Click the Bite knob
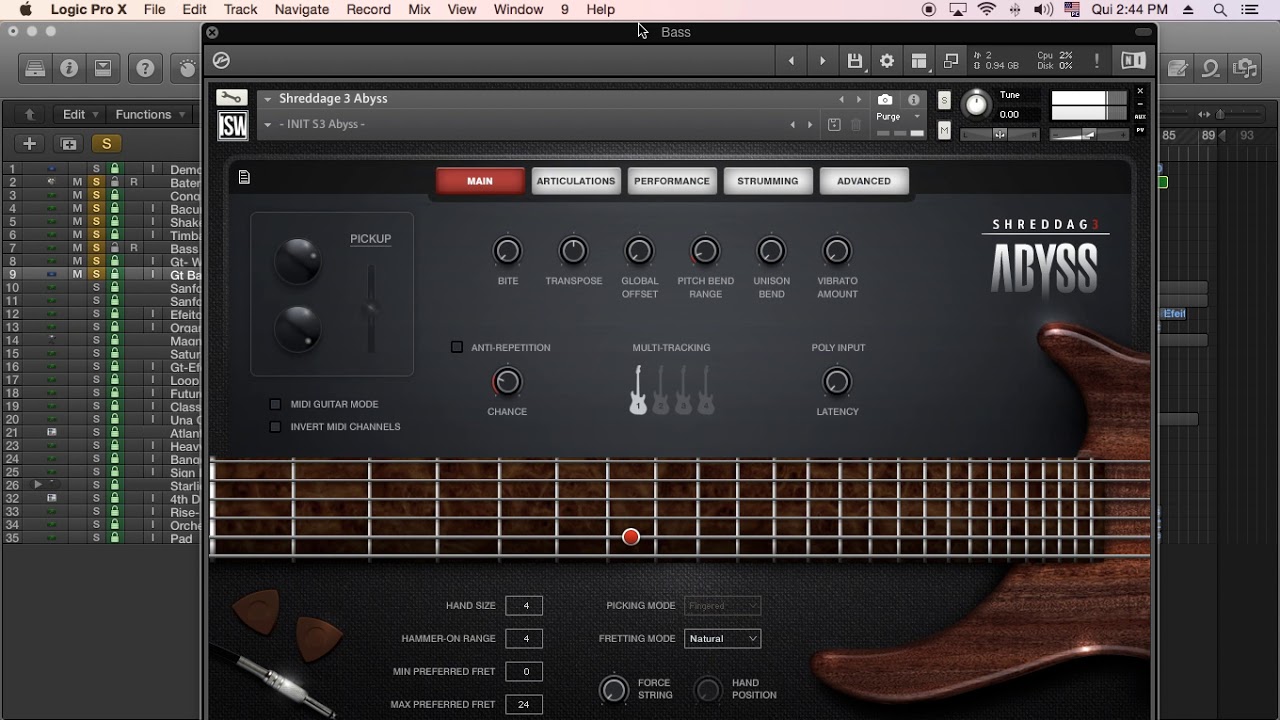Image resolution: width=1280 pixels, height=720 pixels. pyautogui.click(x=508, y=251)
